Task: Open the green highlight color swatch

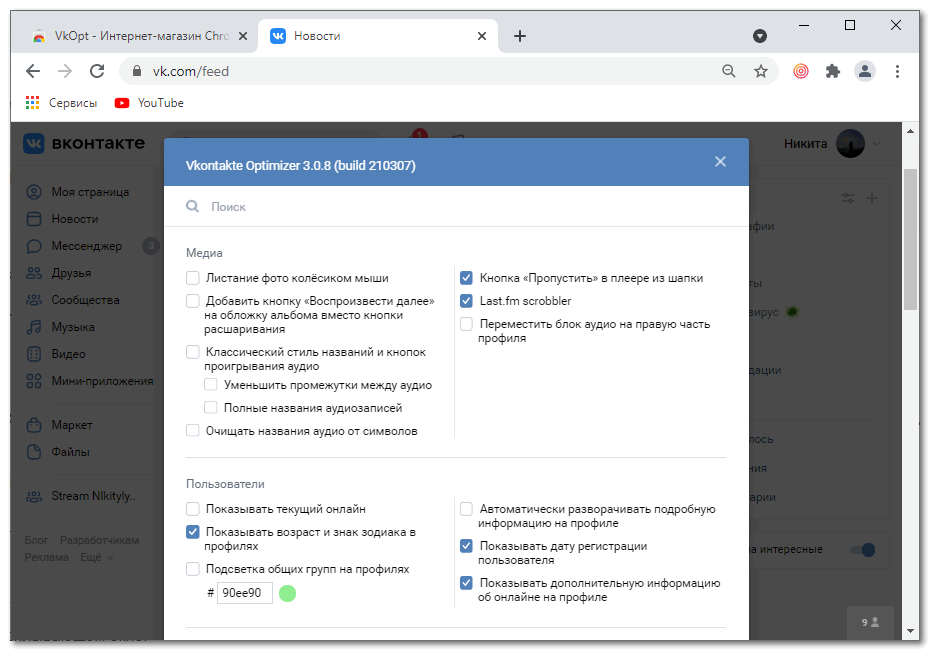Action: pyautogui.click(x=287, y=593)
